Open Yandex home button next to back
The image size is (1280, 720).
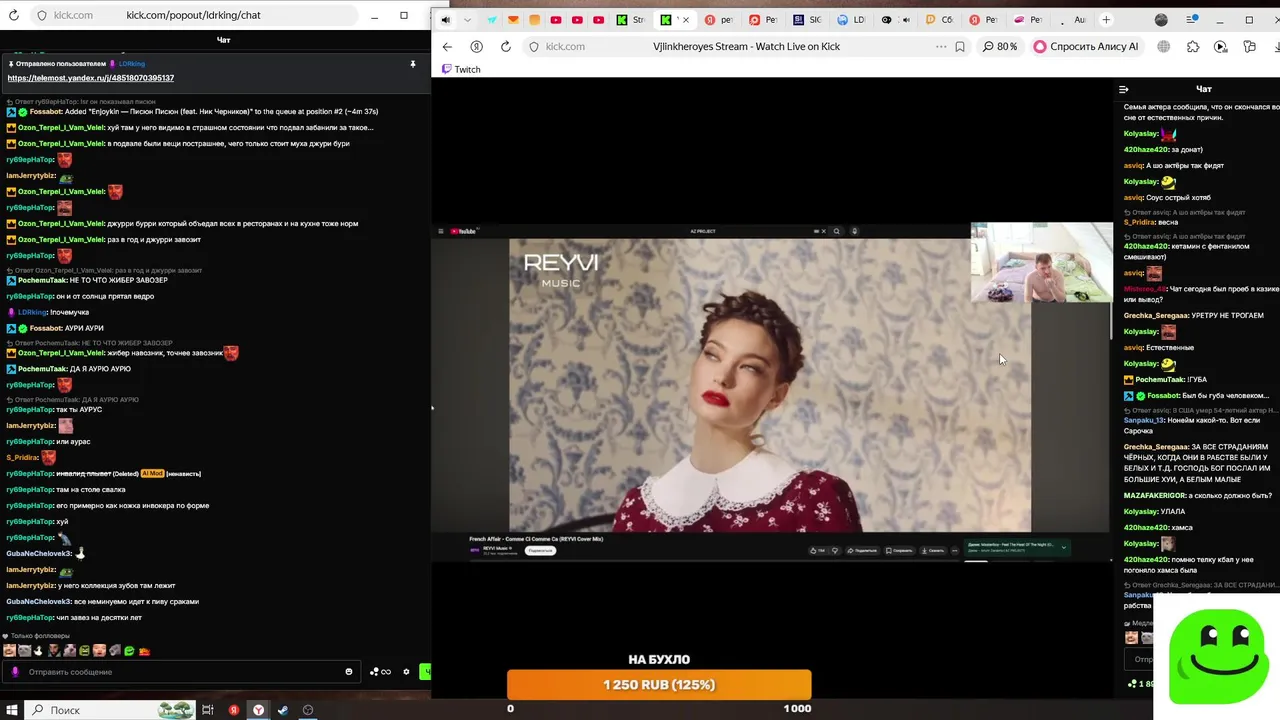476,46
